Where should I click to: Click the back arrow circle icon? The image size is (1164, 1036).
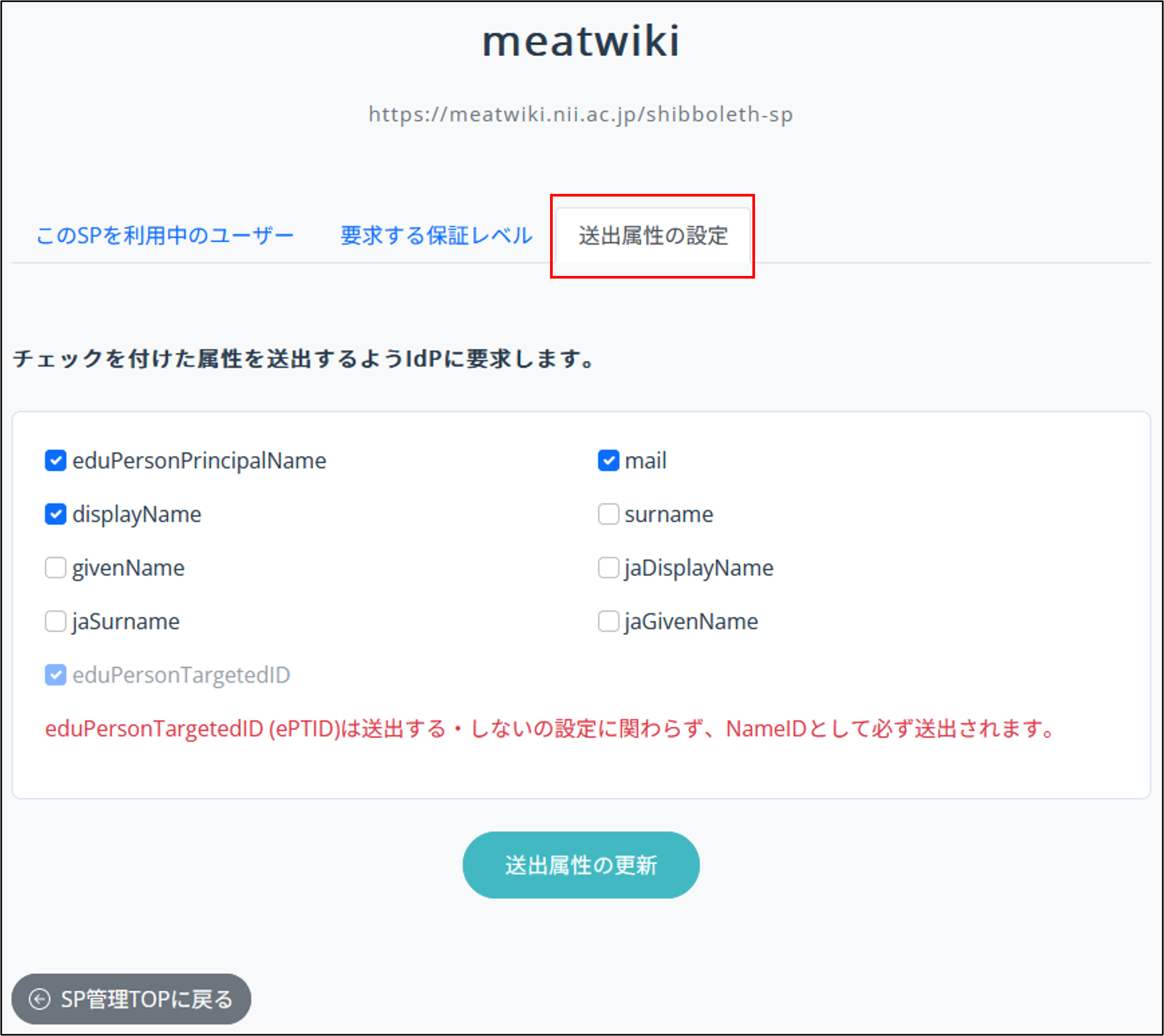pos(39,999)
